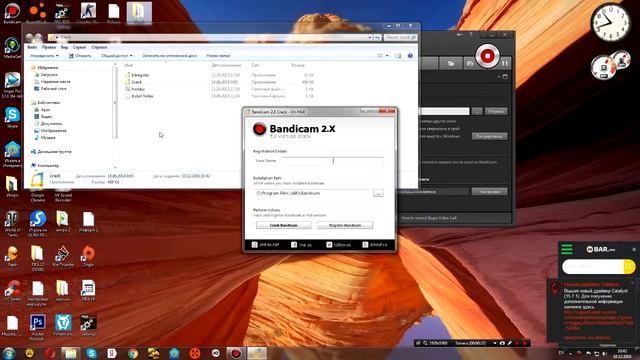This screenshot has width=640, height=360.
Task: Click the site link icon in crack footer
Action: coord(255,245)
